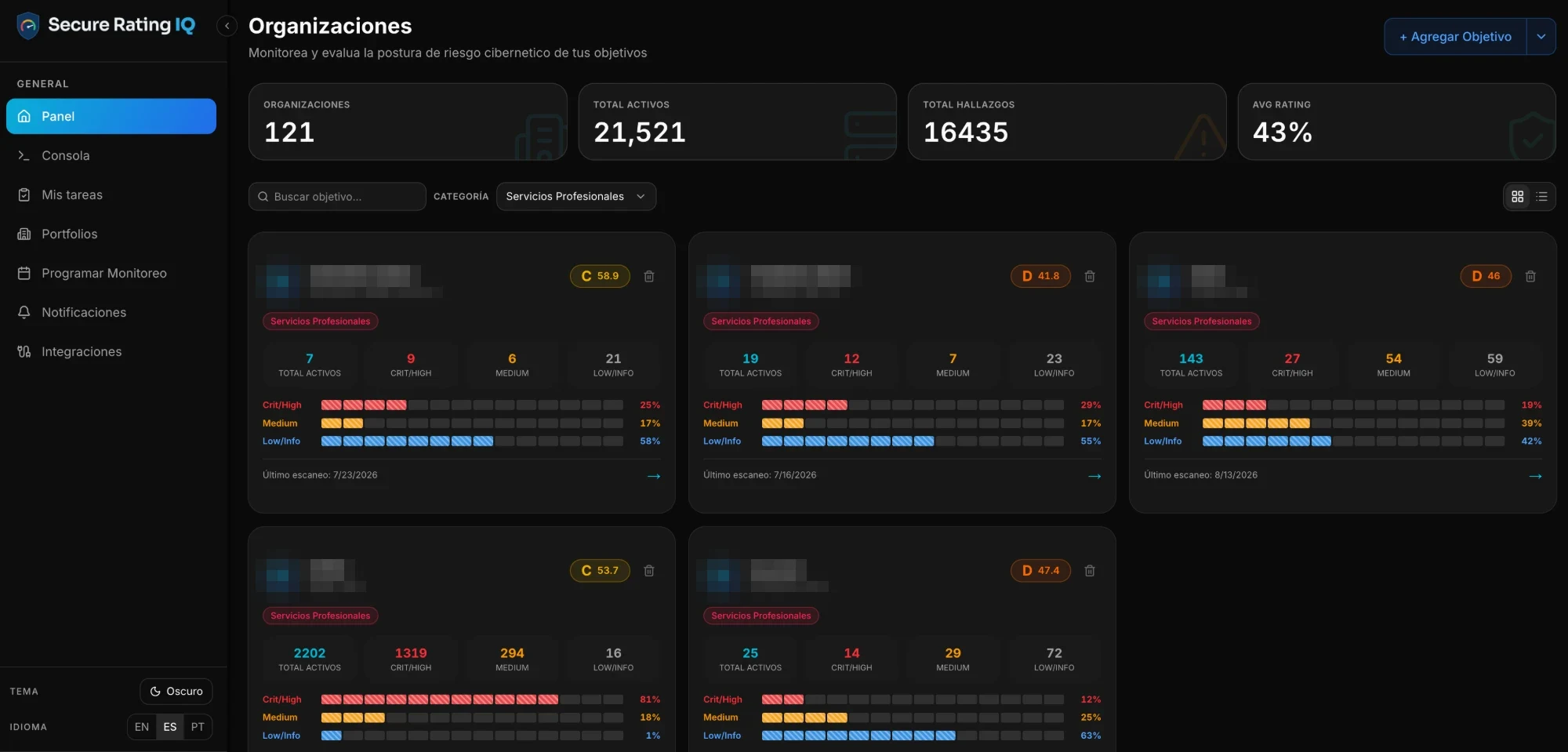Click the Mis tareas clipboard icon
This screenshot has width=1568, height=752.
coord(24,194)
